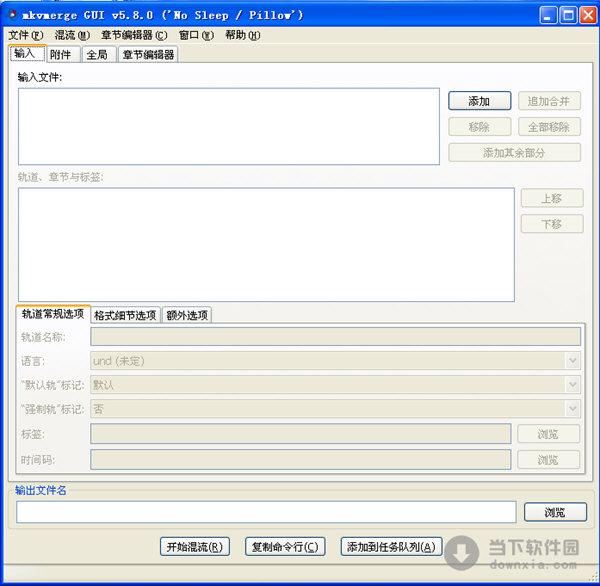Click the 添加到任务队列(A) button
Viewport: 600px width, 586px height.
click(x=391, y=547)
